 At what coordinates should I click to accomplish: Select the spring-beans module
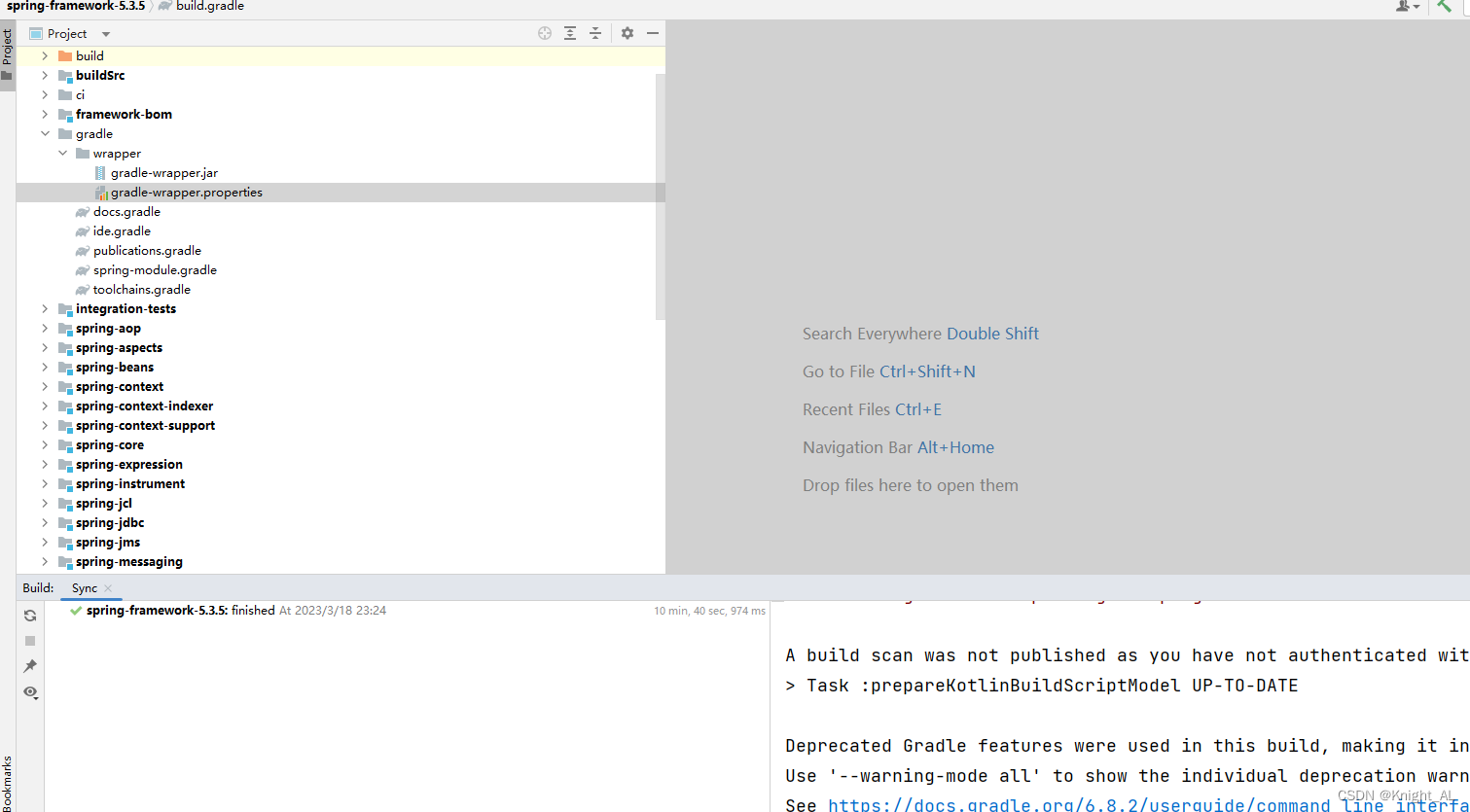(115, 368)
